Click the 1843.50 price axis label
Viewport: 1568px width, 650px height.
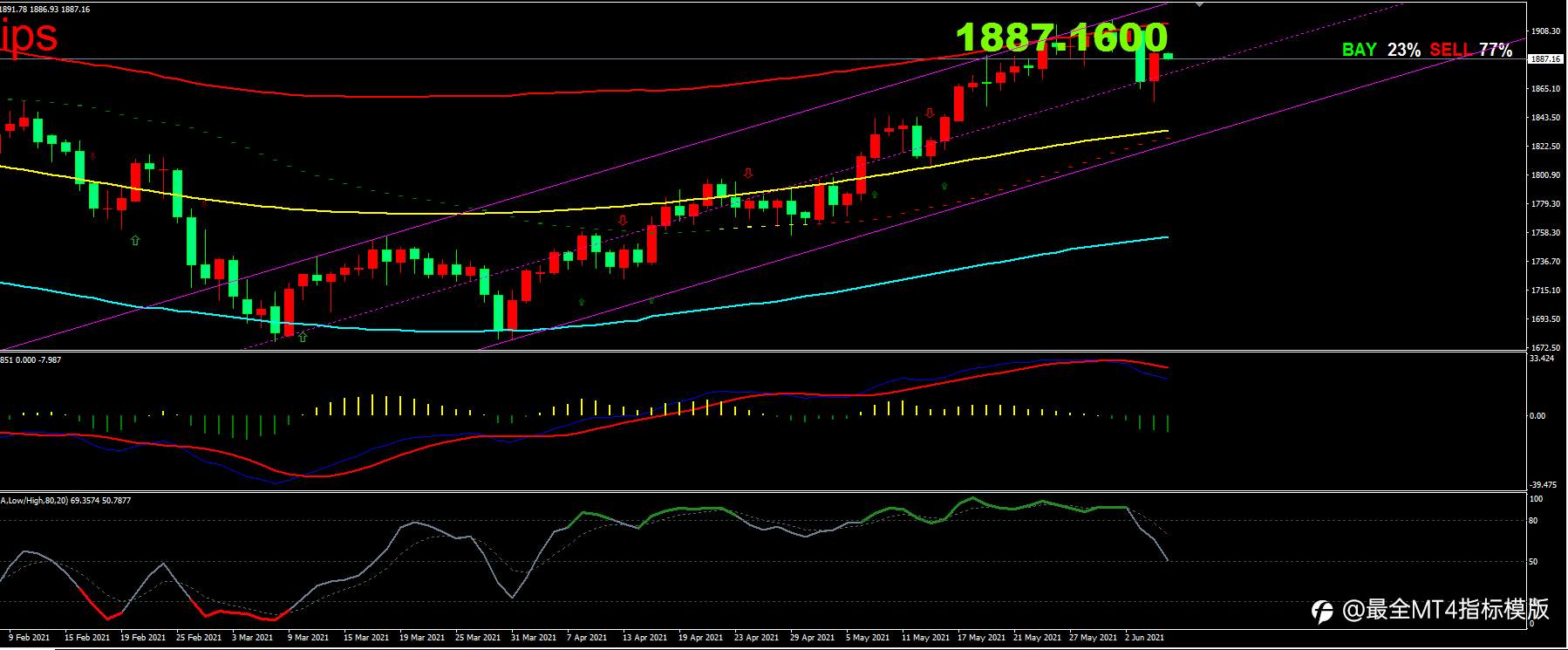[x=1545, y=118]
